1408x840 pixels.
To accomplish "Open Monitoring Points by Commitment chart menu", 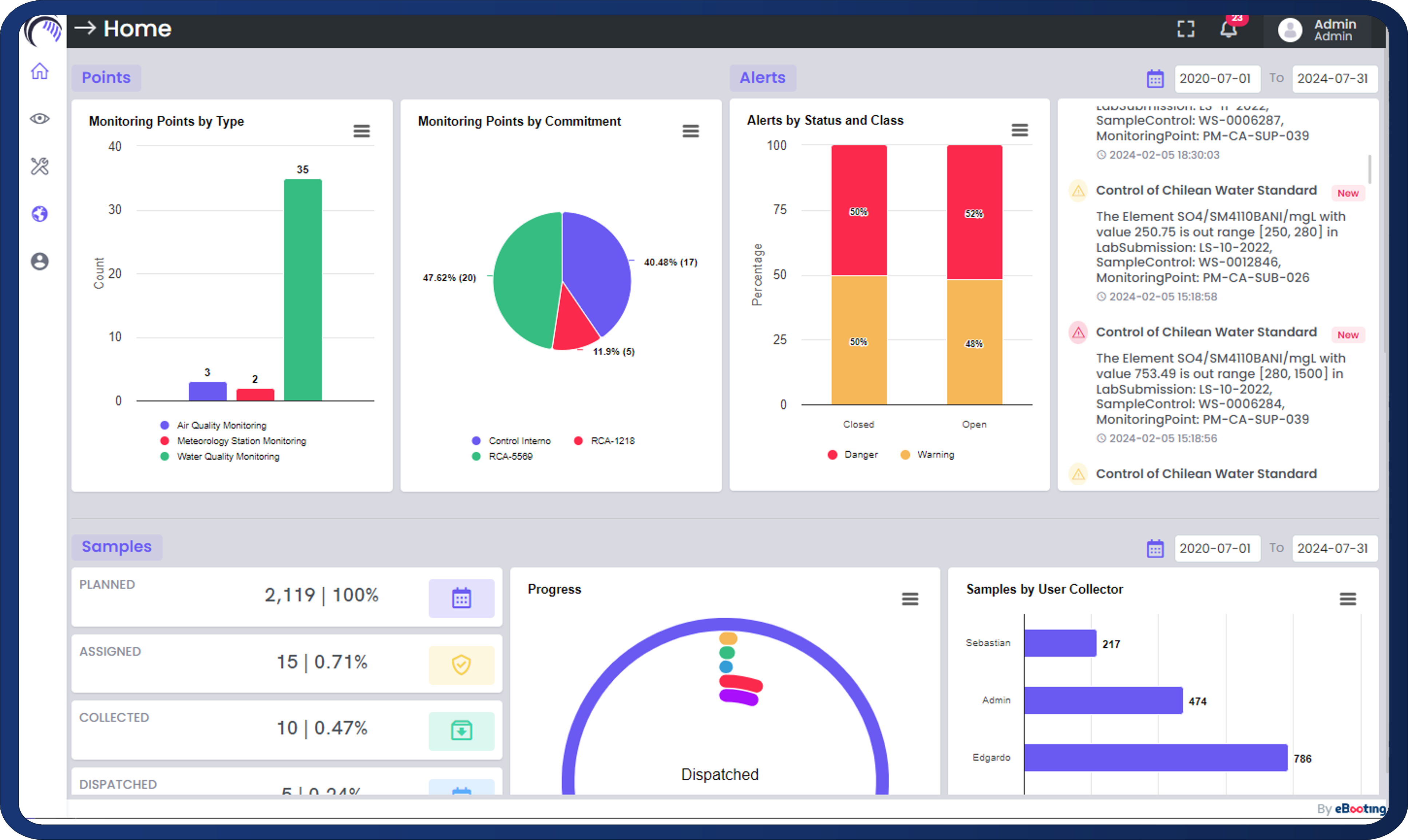I will pyautogui.click(x=691, y=131).
